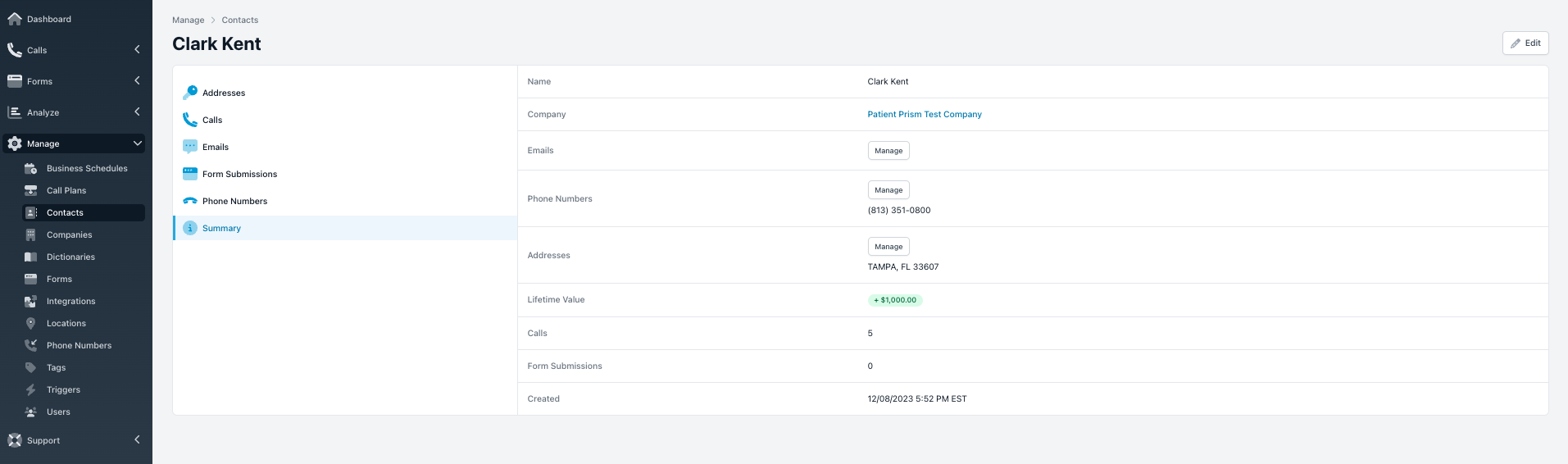Click the Phone Numbers icon in sidebar submenu
Image resolution: width=1568 pixels, height=464 pixels.
31,345
